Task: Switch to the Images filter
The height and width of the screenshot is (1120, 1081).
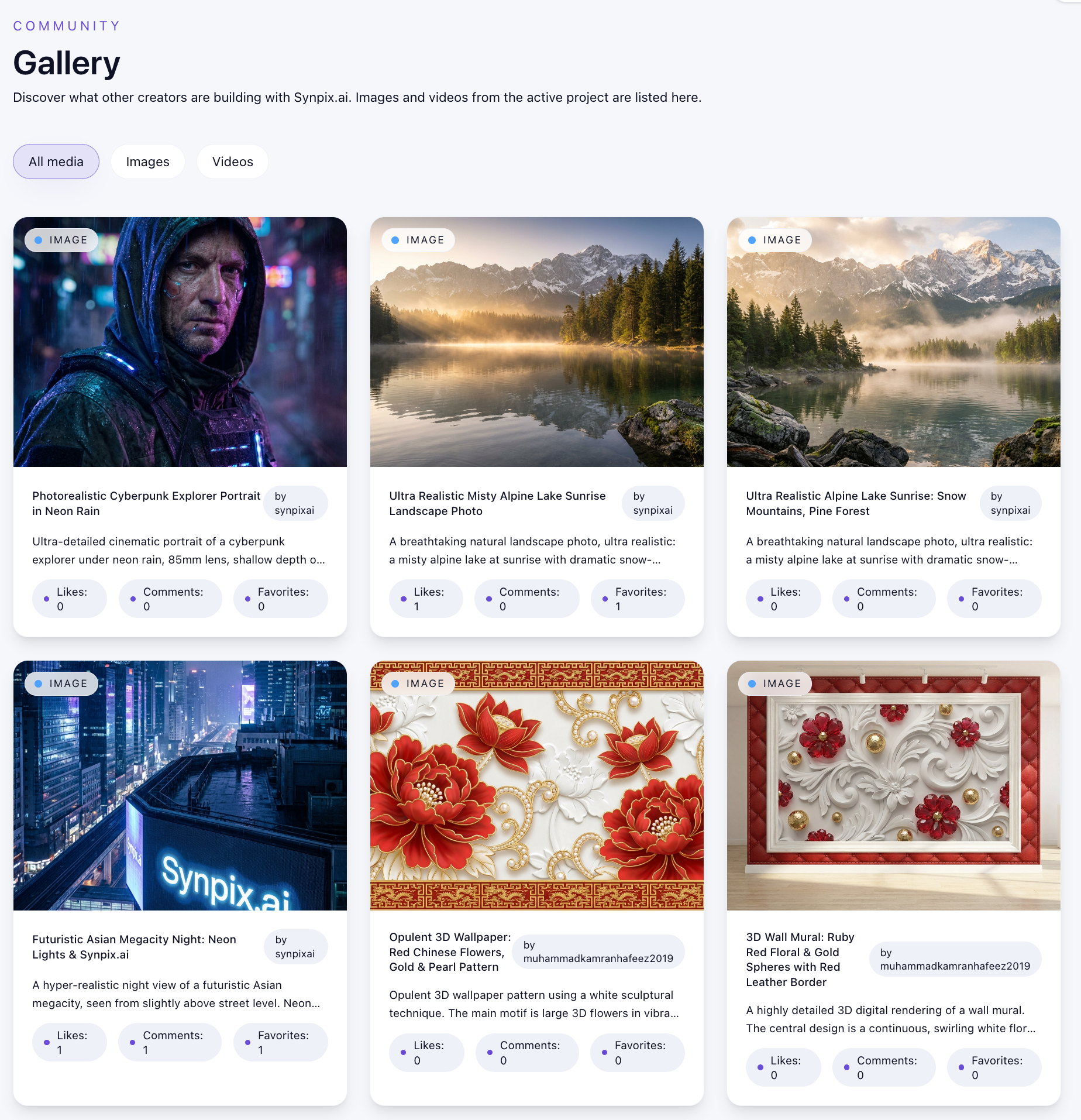Action: pyautogui.click(x=147, y=162)
